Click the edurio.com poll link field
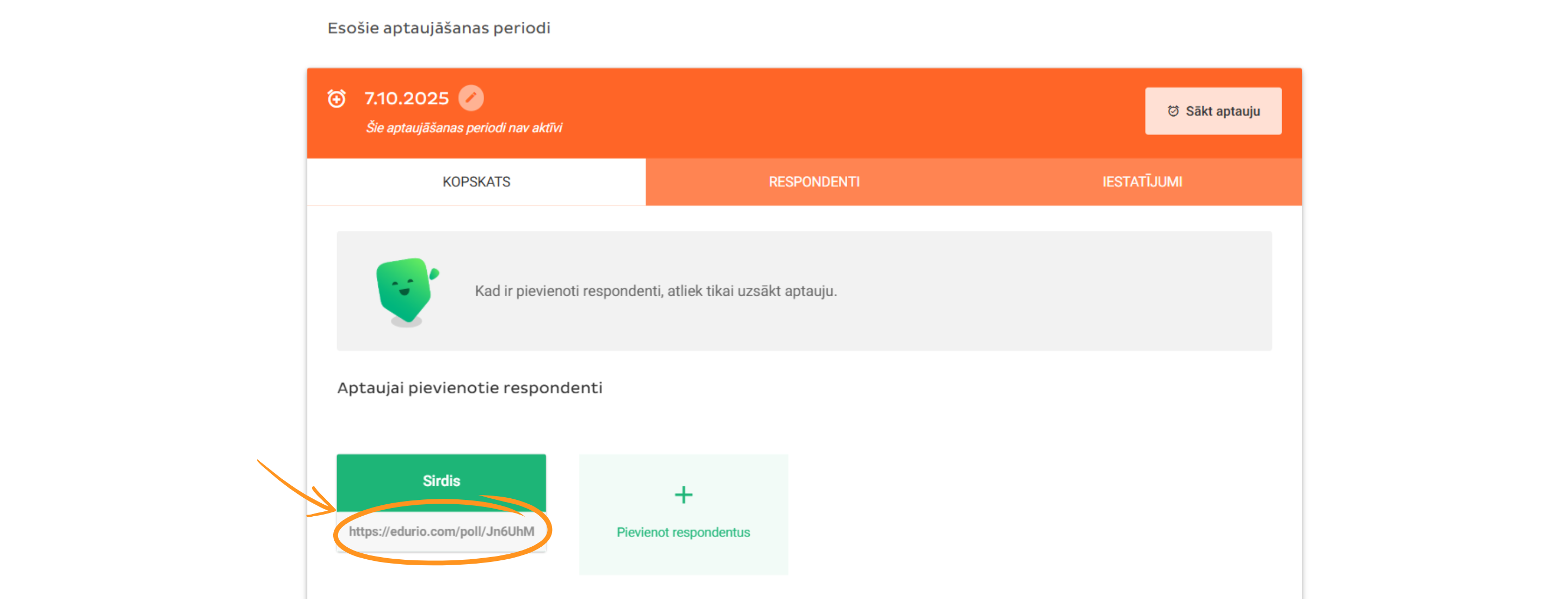Viewport: 1568px width, 599px height. tap(440, 531)
